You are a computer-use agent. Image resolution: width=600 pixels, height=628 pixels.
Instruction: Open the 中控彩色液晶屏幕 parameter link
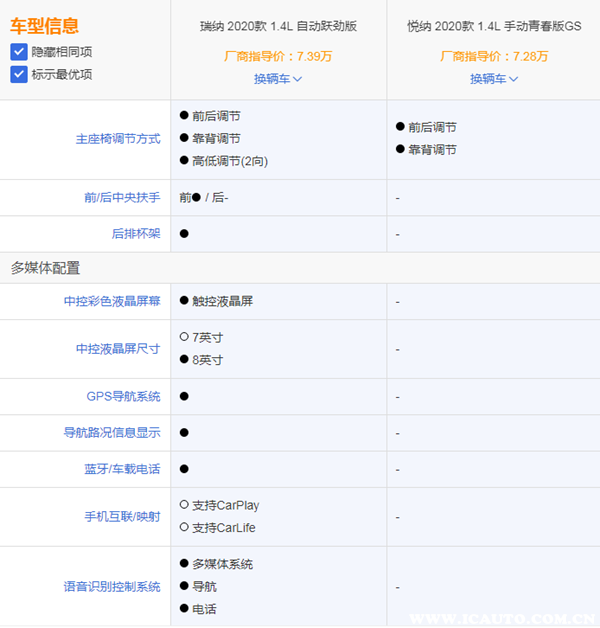(x=111, y=301)
